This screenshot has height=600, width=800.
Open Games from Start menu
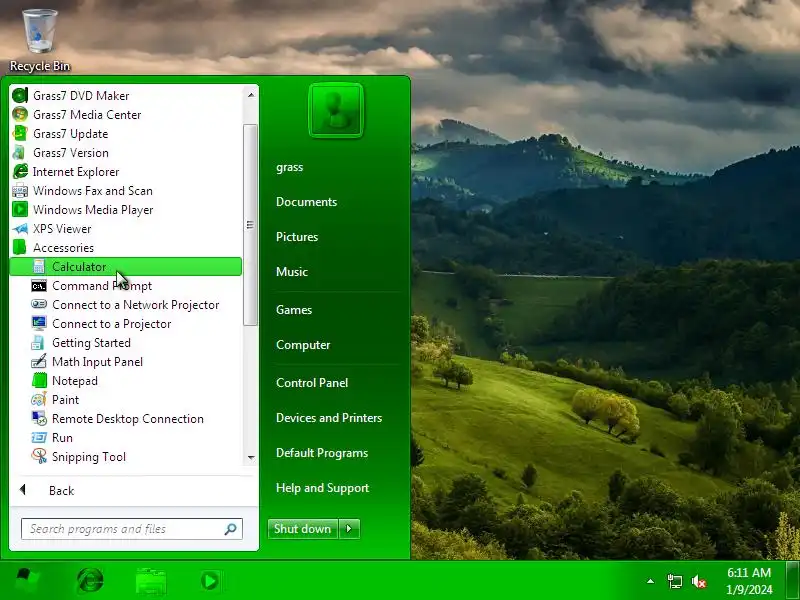(293, 310)
